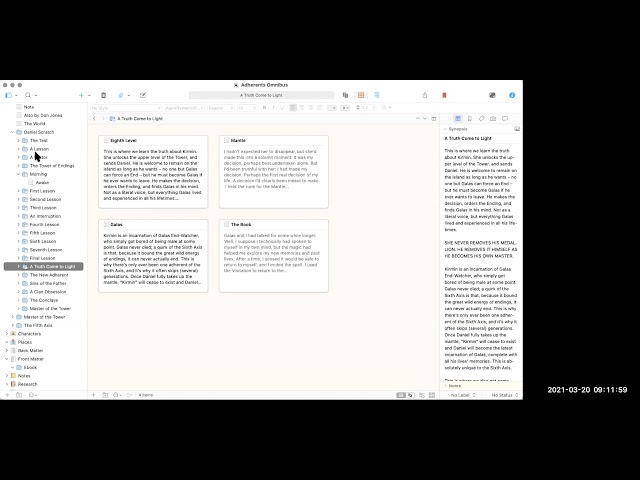640x480 pixels.
Task: Select Awake document in binder
Action: coord(42,182)
